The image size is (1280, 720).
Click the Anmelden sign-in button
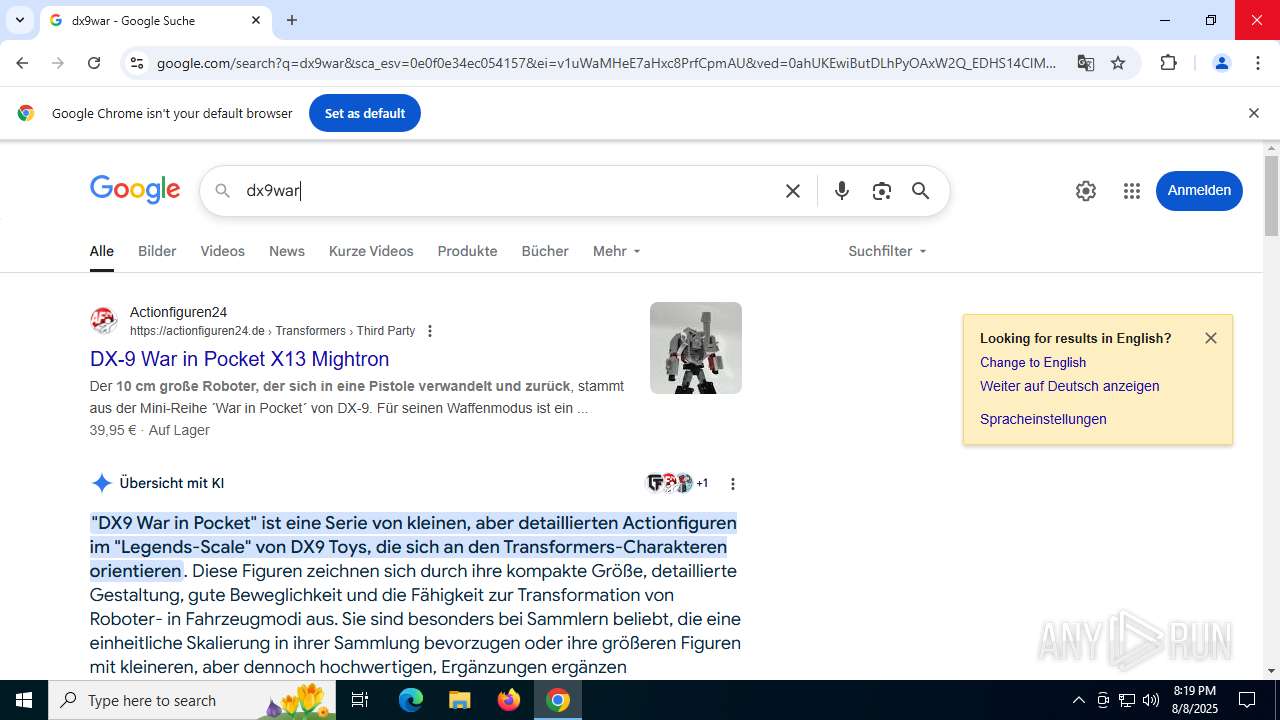point(1199,191)
